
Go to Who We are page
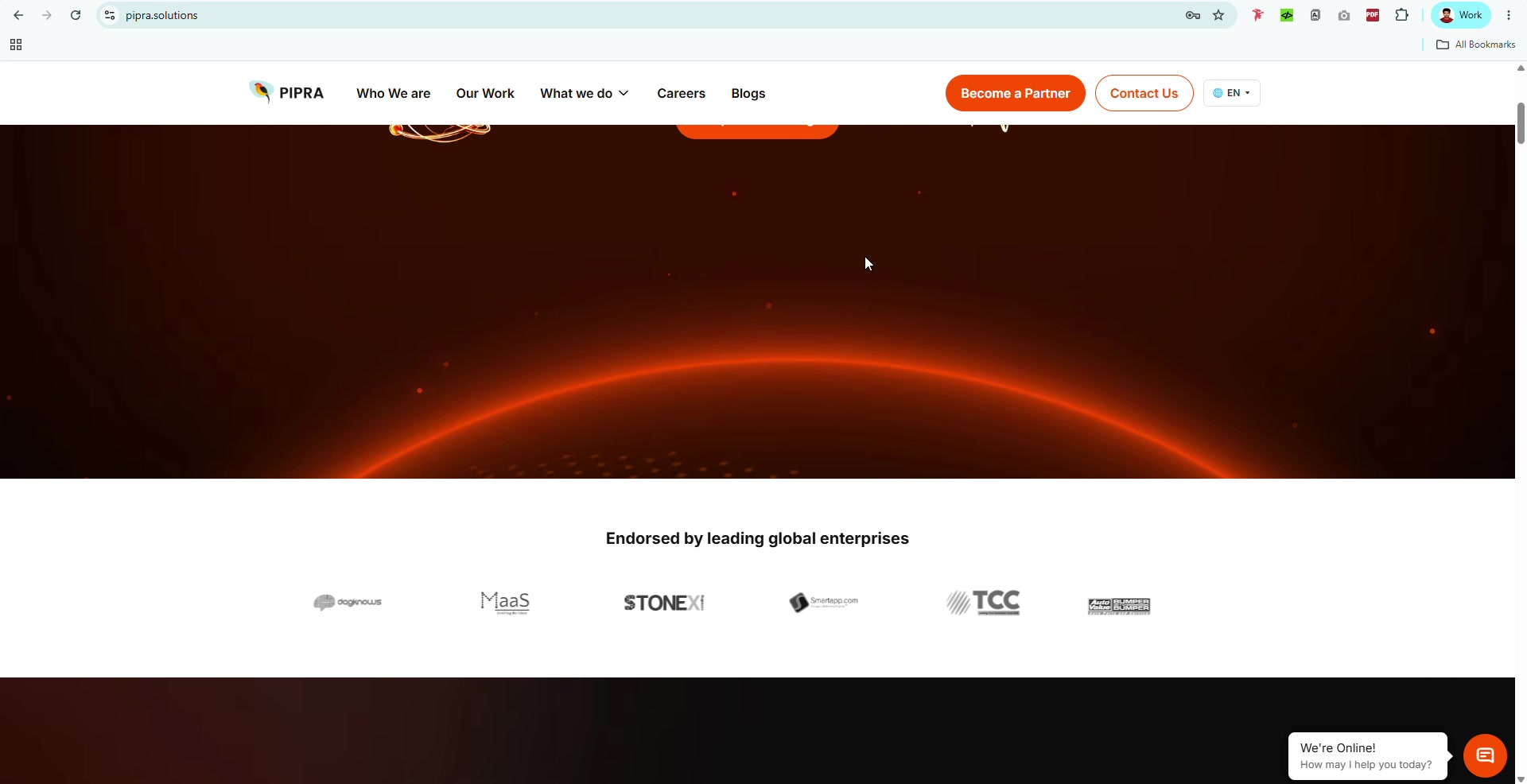click(393, 93)
